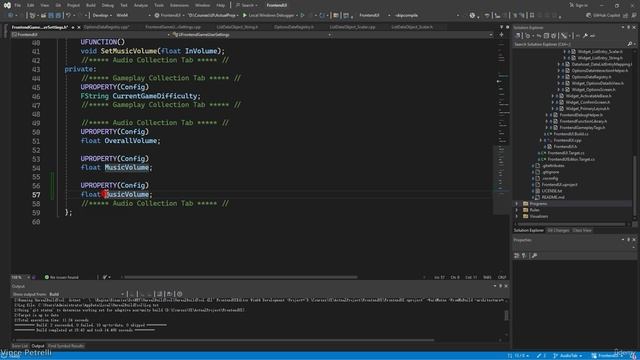Select Widget_ListEntry_Scalar.h in Solution Explorer
640x360 pixels.
tap(600, 52)
